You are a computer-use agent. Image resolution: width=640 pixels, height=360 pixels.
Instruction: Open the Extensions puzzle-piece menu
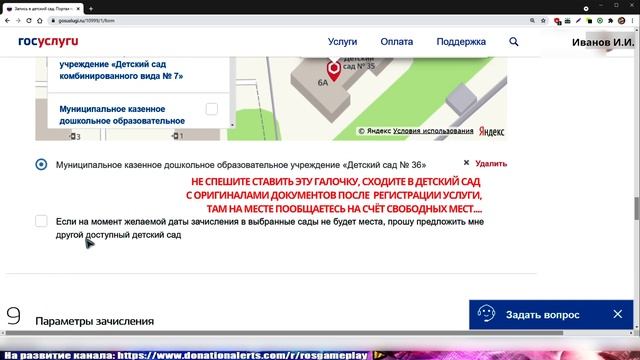pos(610,20)
